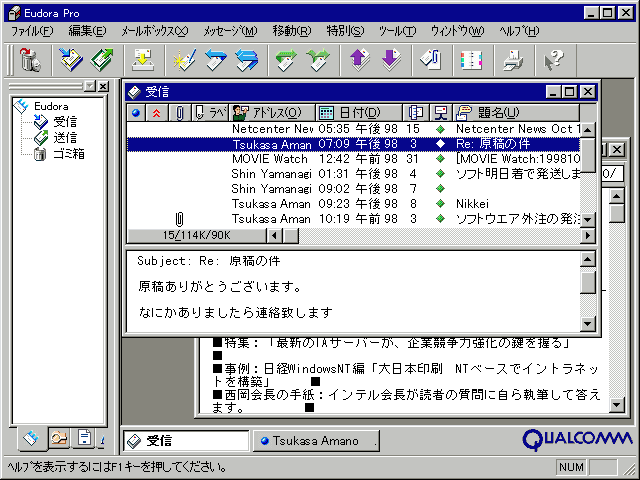Select the Eudora root tree node
Viewport: 640px width, 480px height.
point(51,107)
